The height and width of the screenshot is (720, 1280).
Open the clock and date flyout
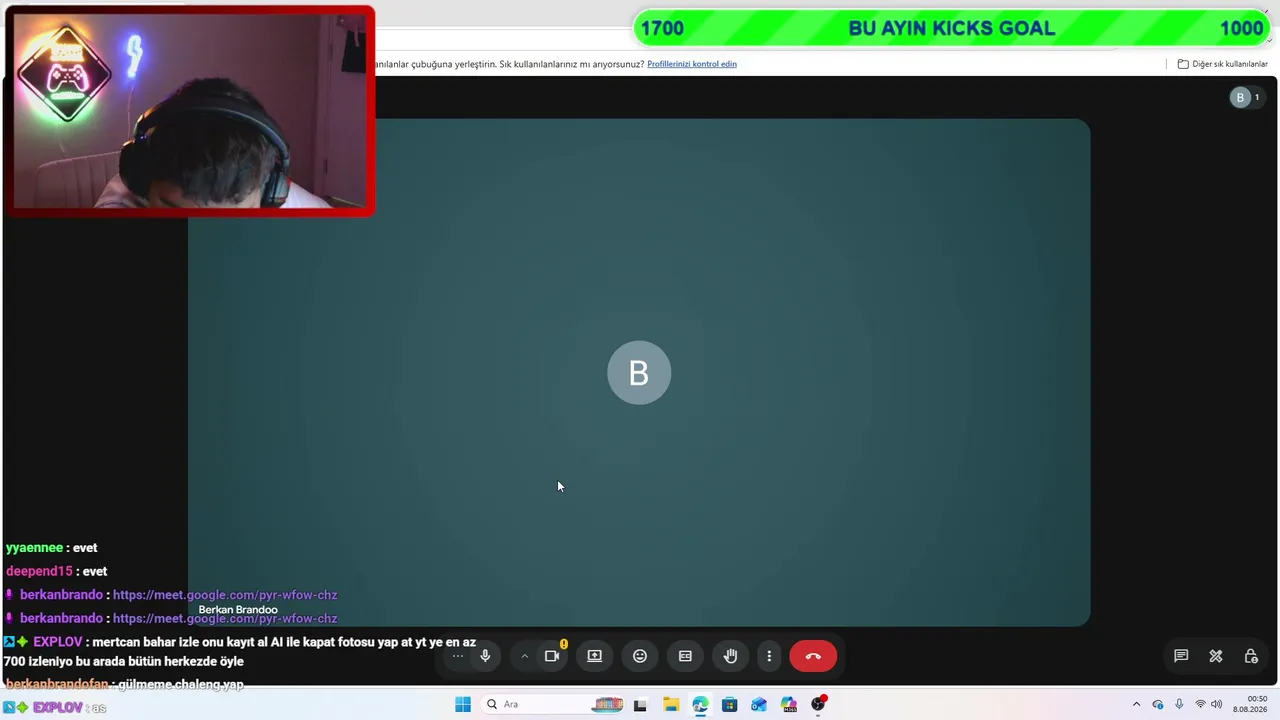click(1250, 704)
